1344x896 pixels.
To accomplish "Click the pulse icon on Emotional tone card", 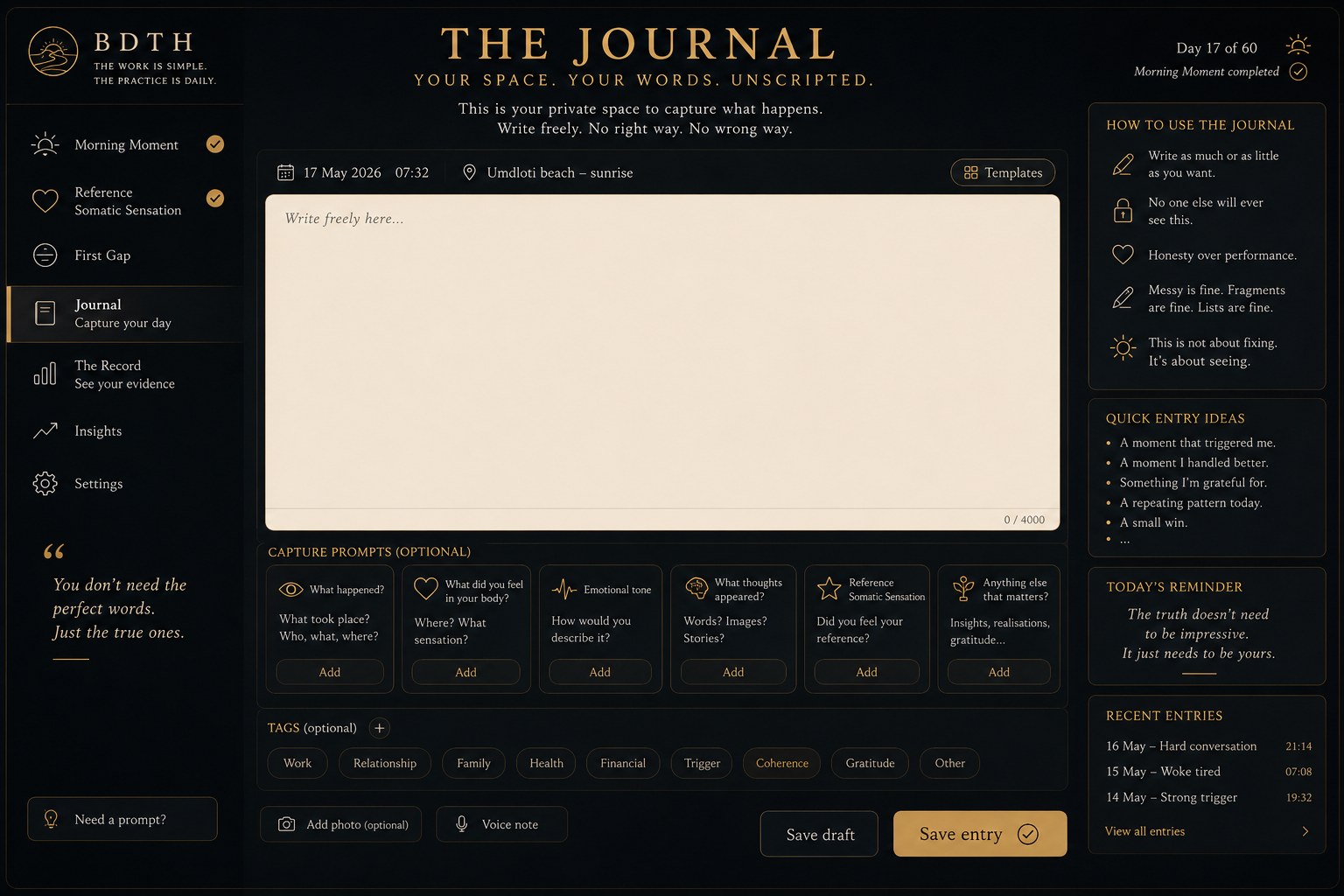I will [x=563, y=589].
